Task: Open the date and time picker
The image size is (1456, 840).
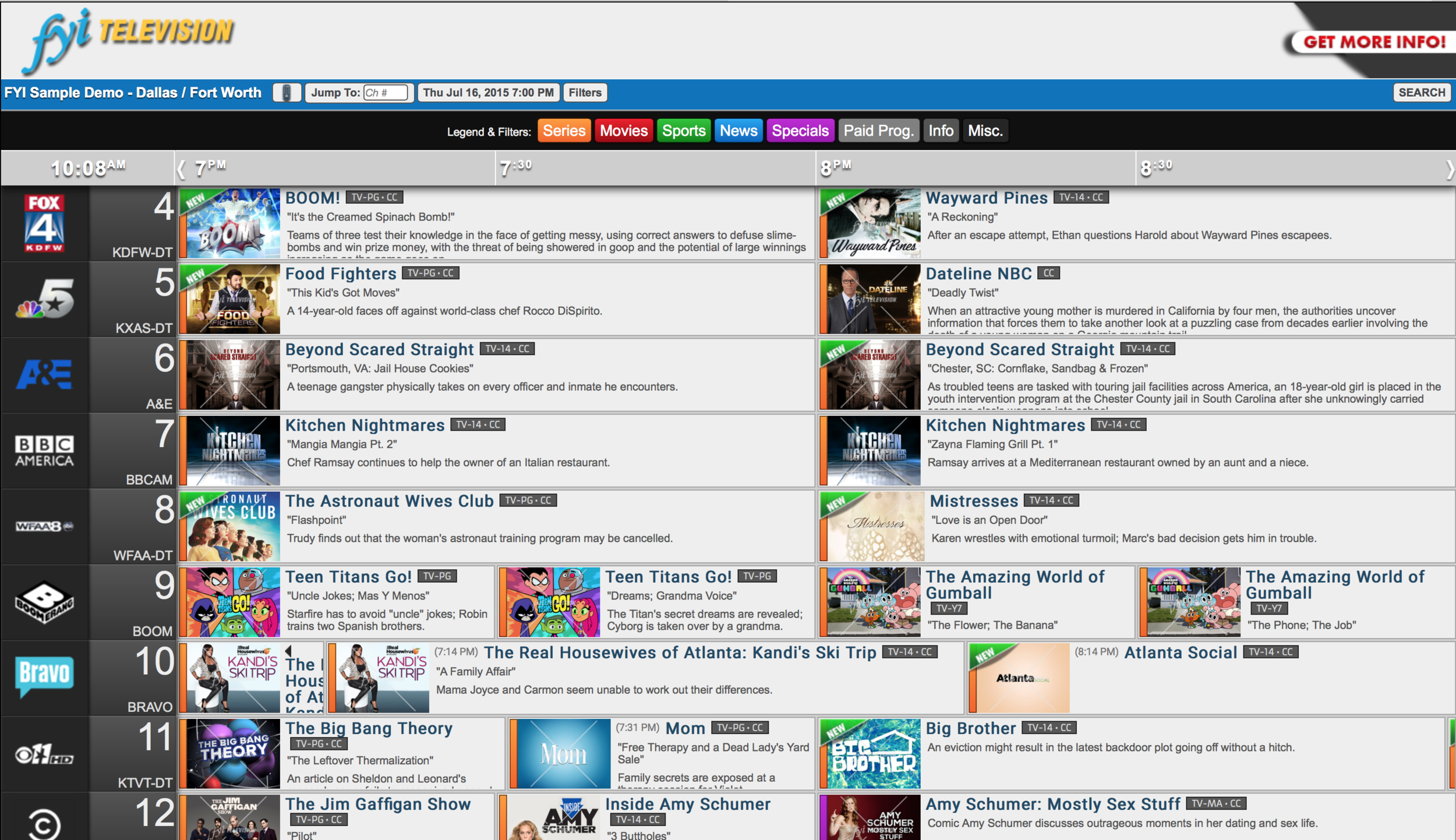Action: 489,93
